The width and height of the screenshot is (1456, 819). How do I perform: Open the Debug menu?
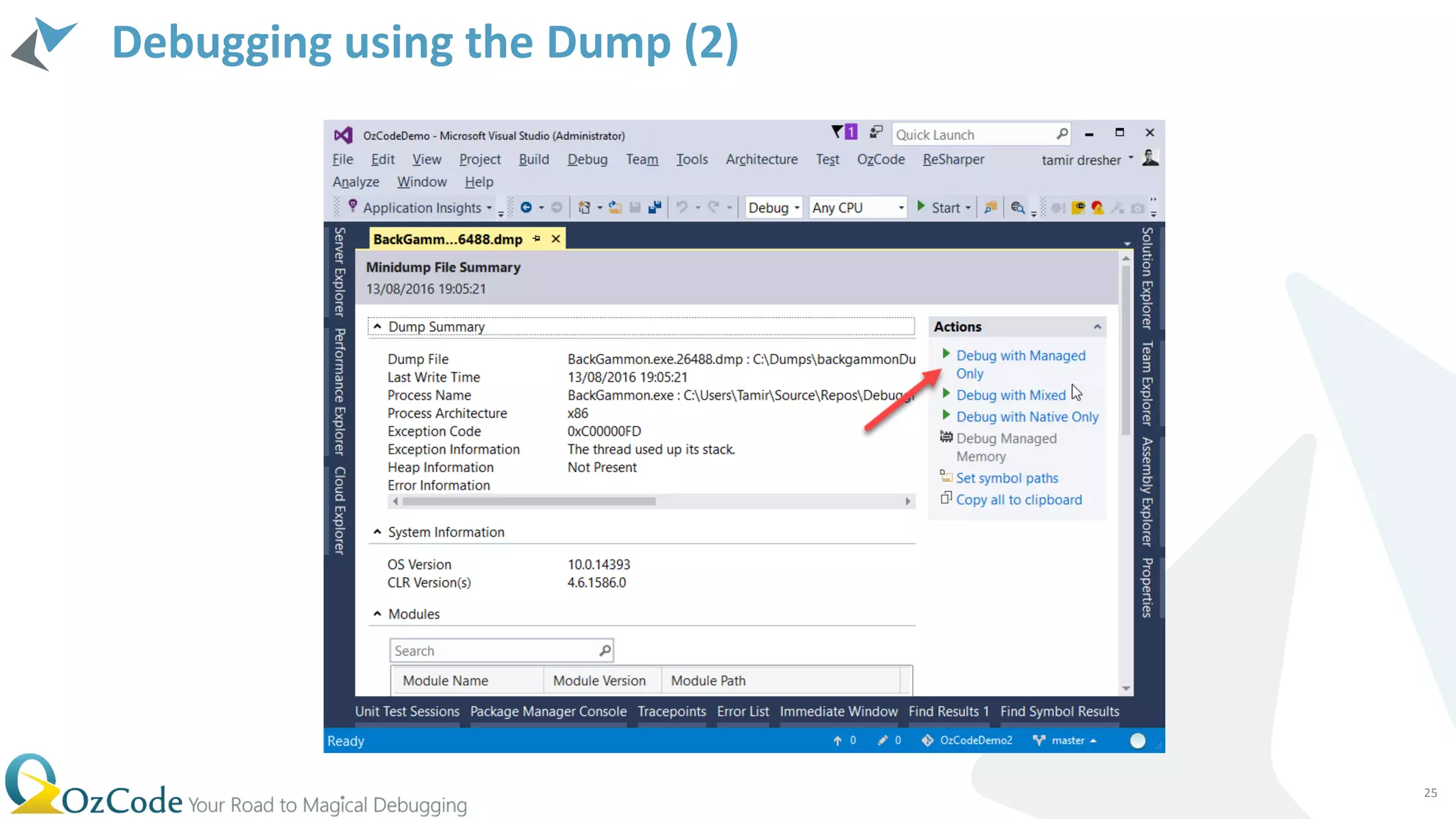click(x=587, y=159)
